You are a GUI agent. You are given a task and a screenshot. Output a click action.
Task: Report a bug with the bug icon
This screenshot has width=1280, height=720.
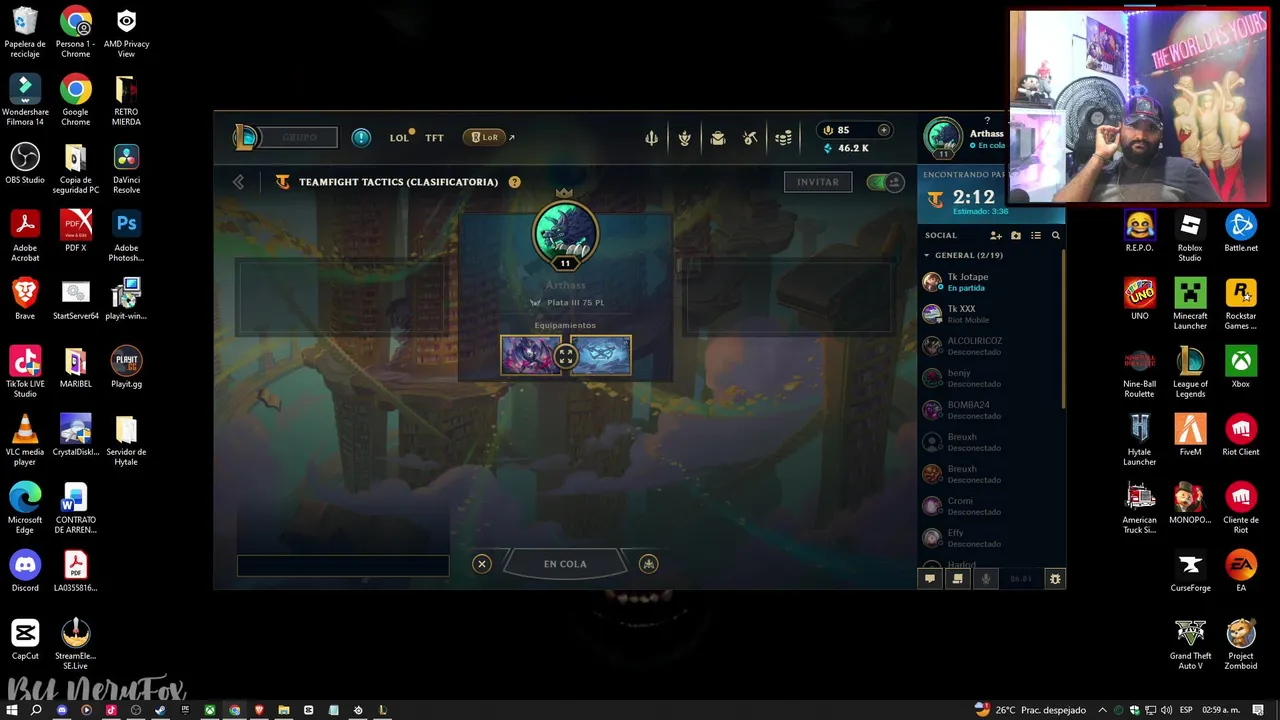click(1054, 578)
